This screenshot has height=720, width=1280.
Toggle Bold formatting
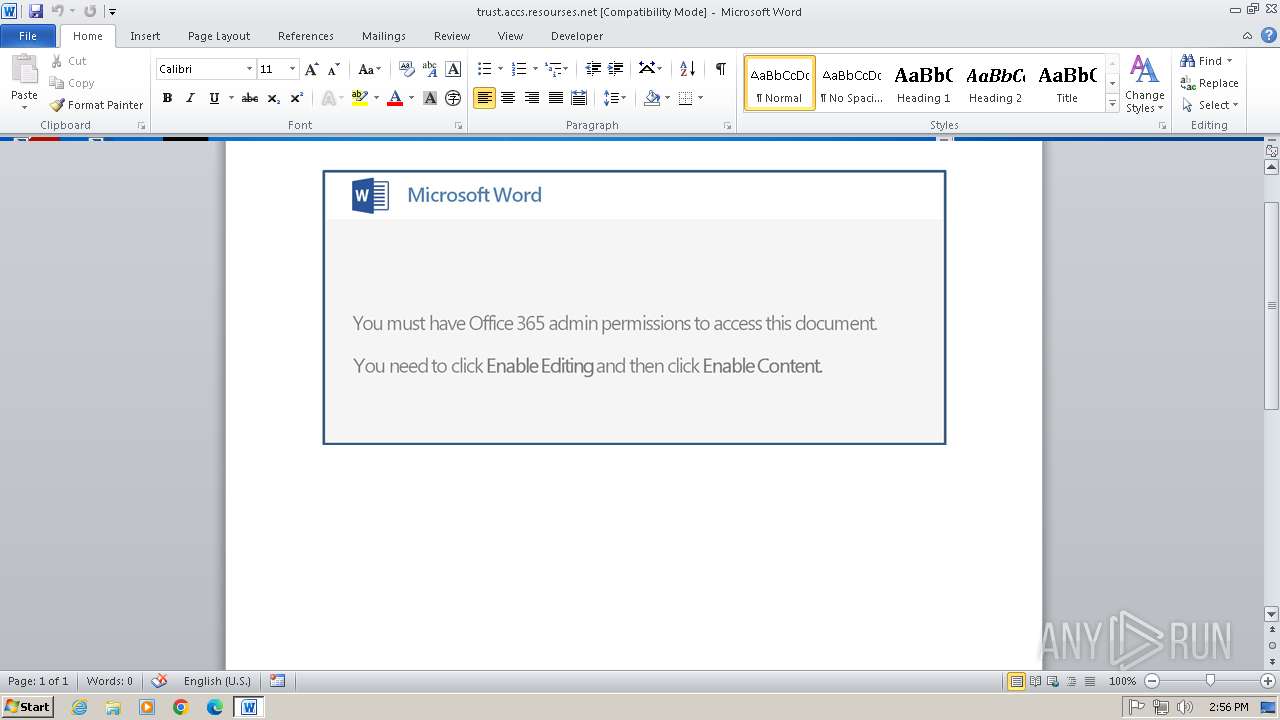click(167, 98)
